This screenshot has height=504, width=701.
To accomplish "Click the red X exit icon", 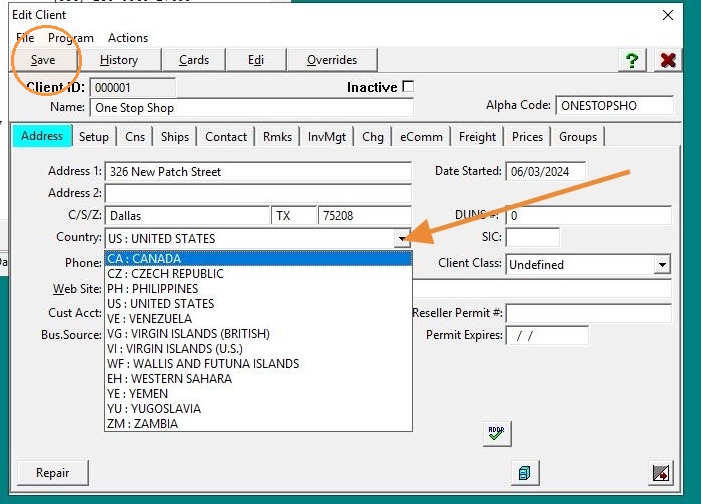I will coord(668,60).
